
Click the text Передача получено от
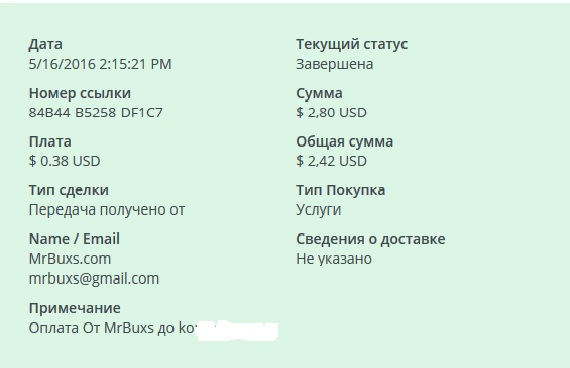coord(107,210)
